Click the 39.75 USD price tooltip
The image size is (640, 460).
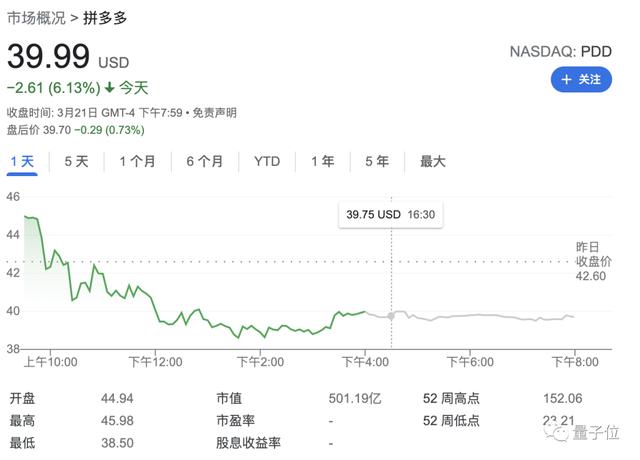[x=392, y=215]
